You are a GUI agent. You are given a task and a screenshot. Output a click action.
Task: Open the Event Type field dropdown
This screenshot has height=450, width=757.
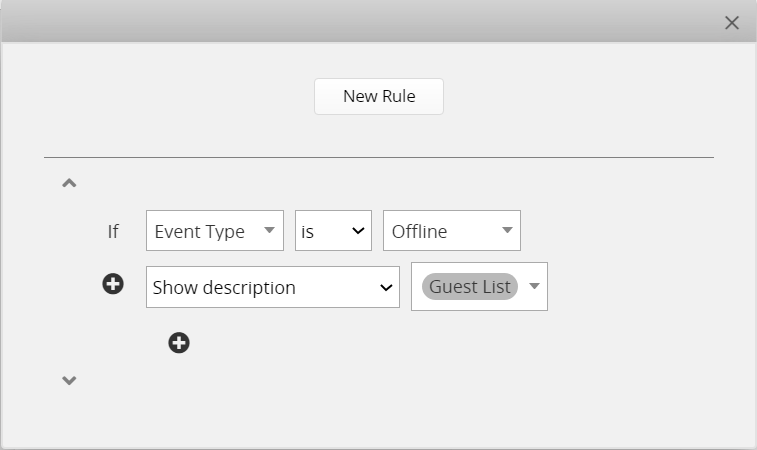pos(215,230)
